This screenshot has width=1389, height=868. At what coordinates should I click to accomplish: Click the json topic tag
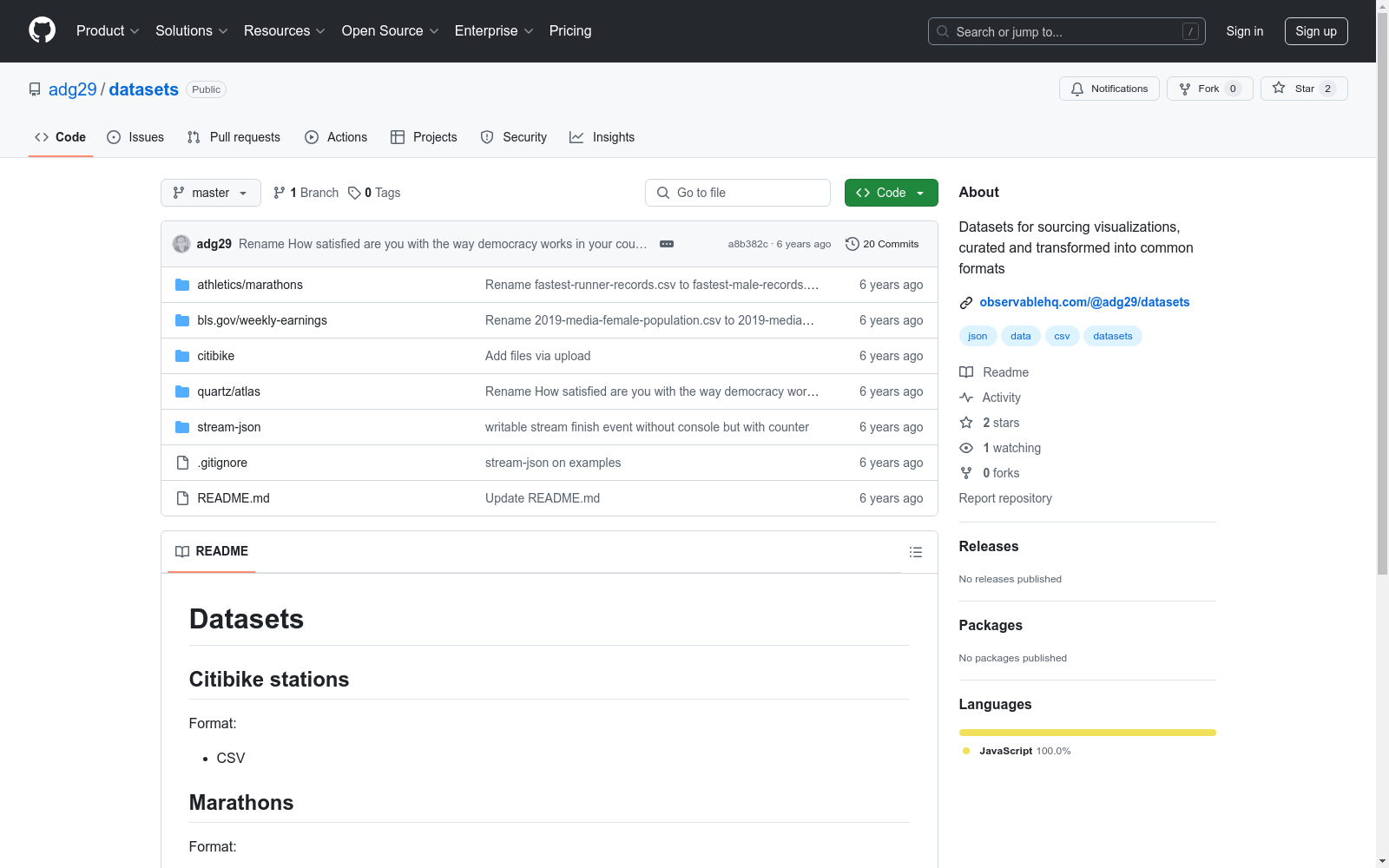tap(978, 336)
